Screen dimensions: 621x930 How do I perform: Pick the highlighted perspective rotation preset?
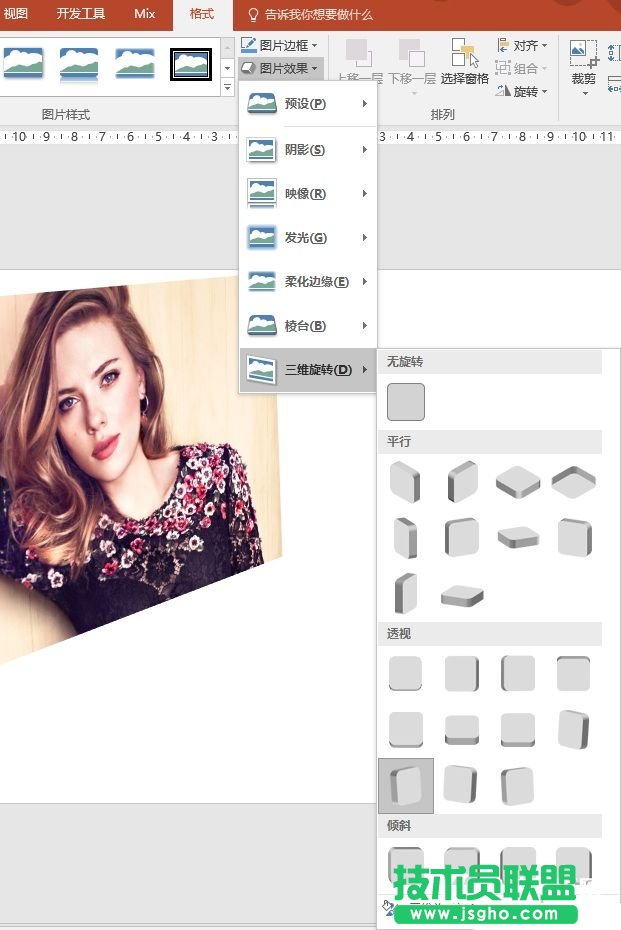tap(406, 785)
